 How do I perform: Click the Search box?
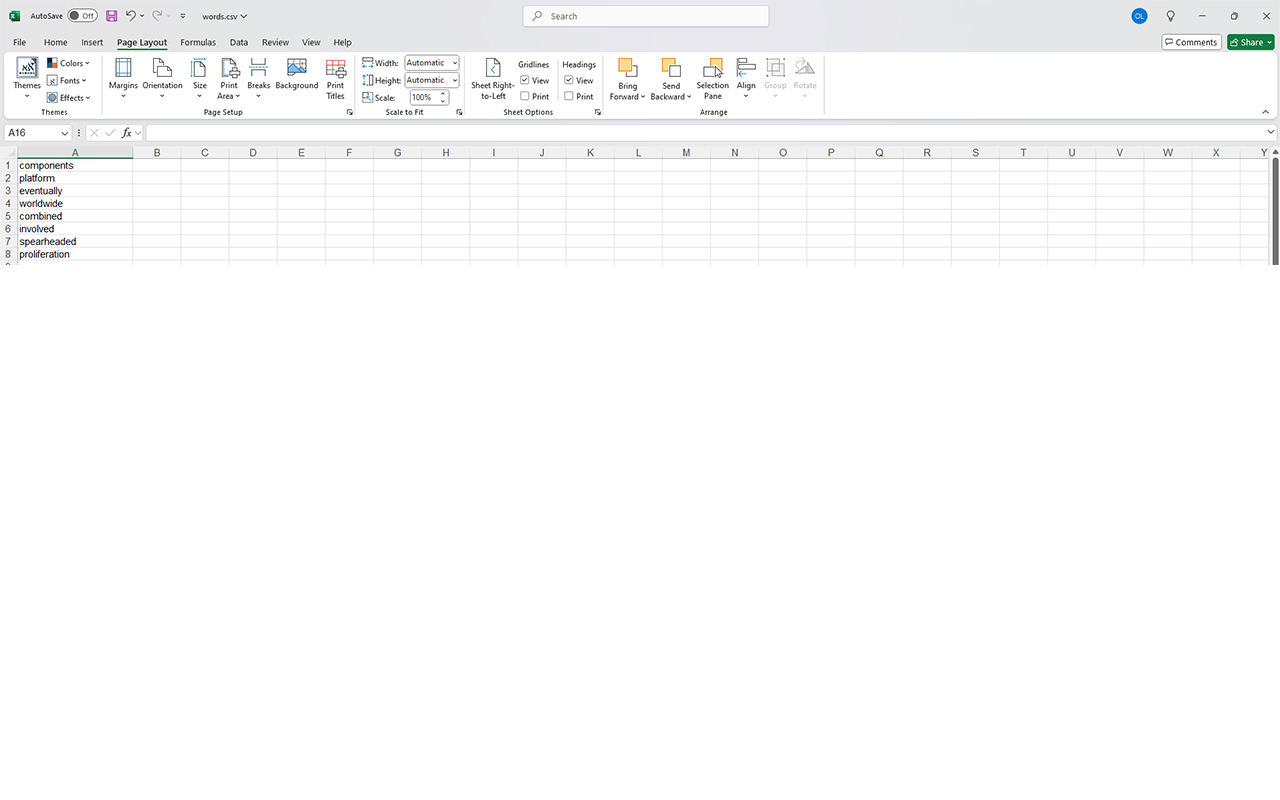646,16
